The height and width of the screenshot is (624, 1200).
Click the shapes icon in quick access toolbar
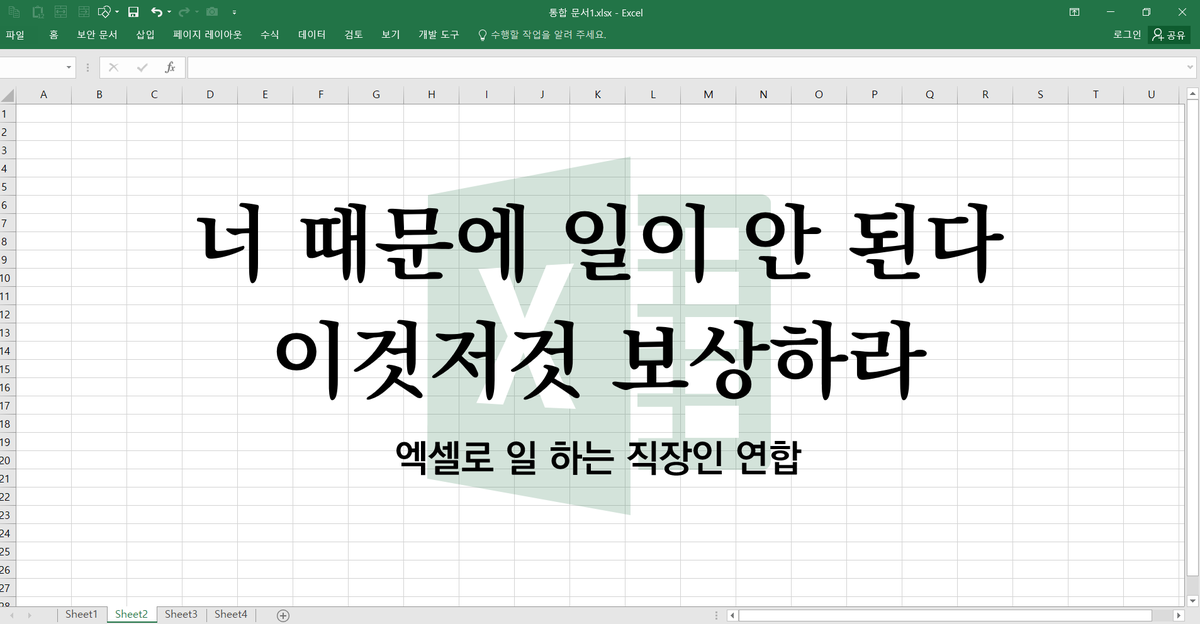104,12
